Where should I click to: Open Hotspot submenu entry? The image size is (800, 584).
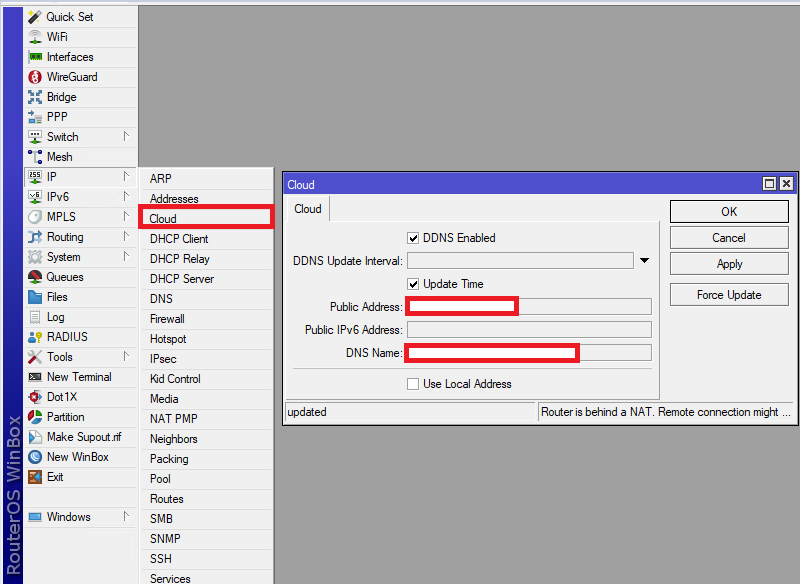(206, 339)
